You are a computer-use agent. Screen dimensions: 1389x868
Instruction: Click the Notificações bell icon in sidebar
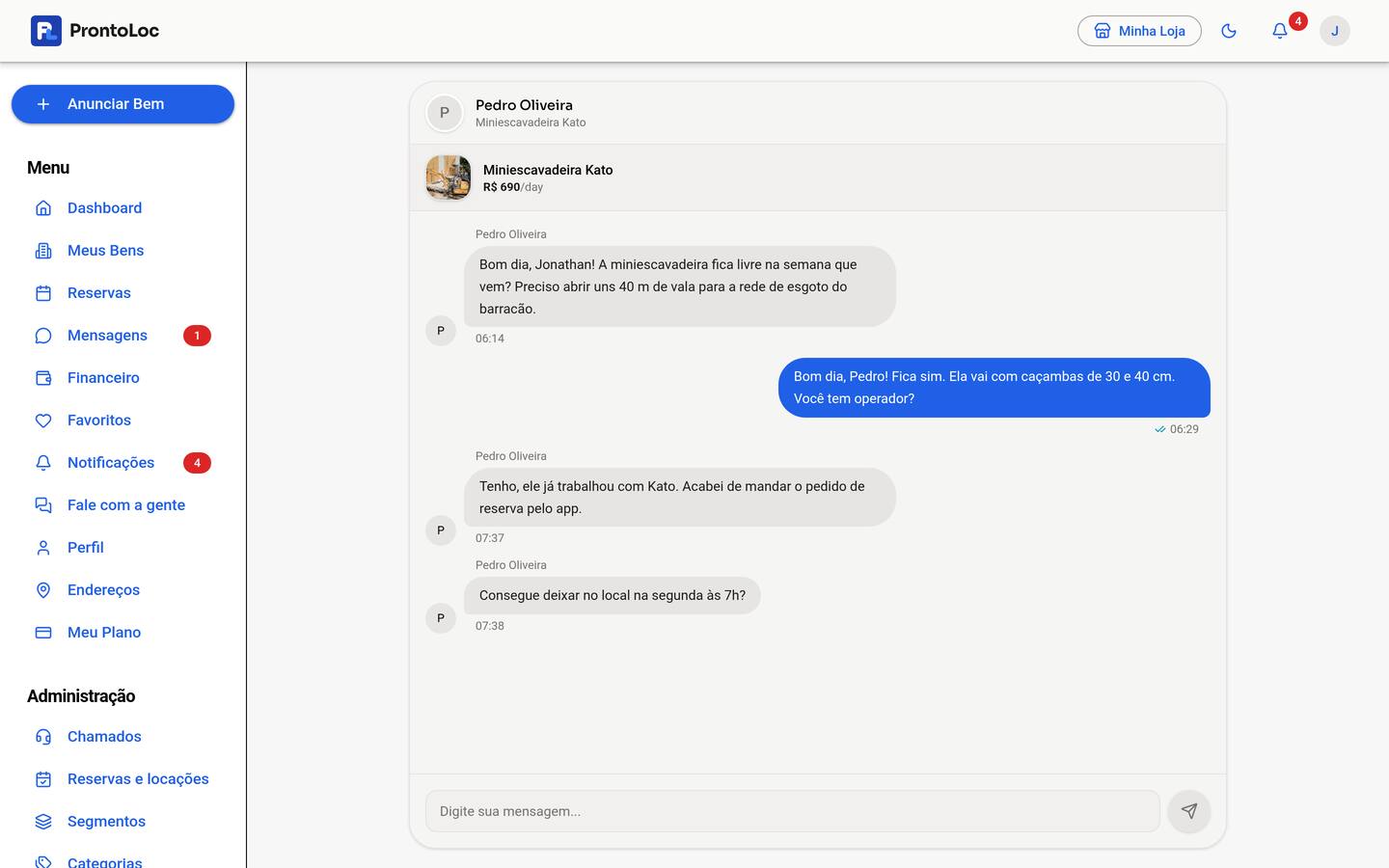pyautogui.click(x=43, y=463)
